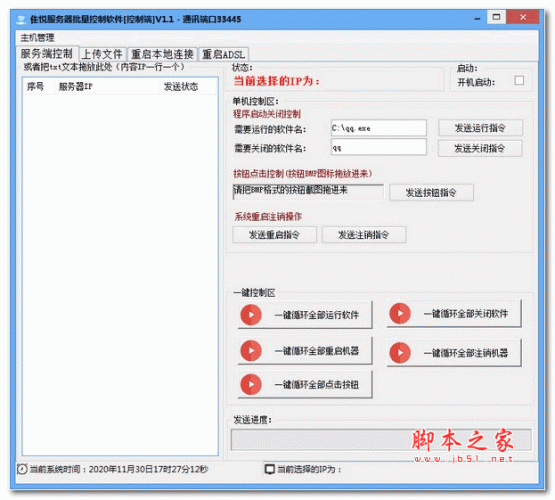Click the 一键循环全部重启机器 button label

(317, 351)
